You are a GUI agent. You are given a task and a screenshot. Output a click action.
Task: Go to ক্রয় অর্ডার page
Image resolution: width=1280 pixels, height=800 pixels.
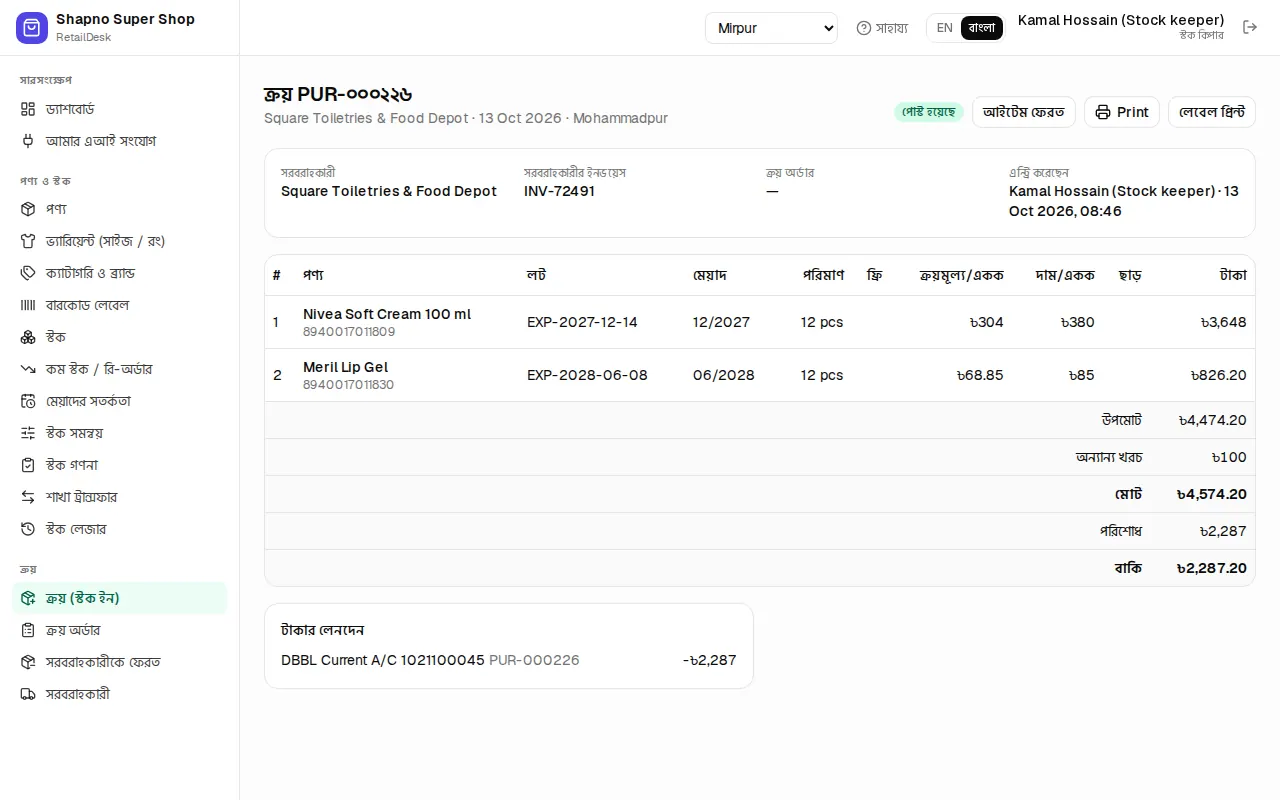point(120,630)
